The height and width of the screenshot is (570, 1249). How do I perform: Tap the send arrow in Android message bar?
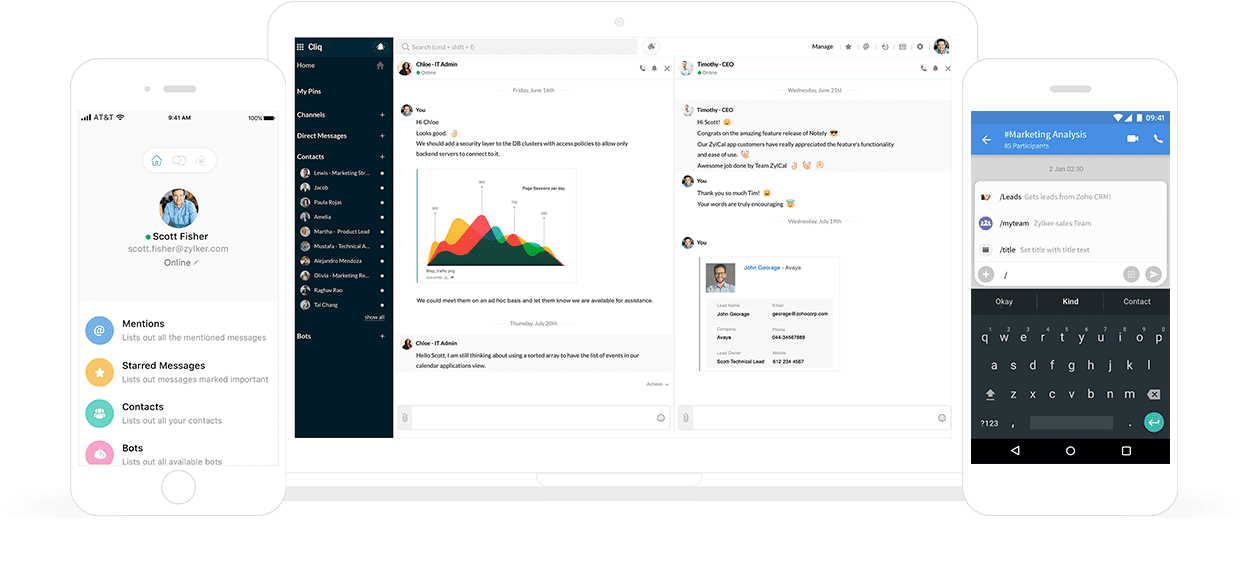(1153, 274)
